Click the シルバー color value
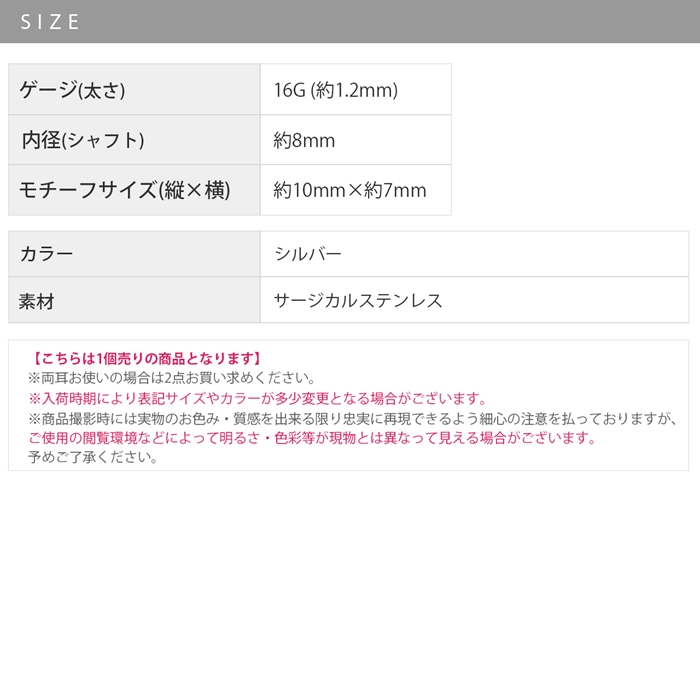The width and height of the screenshot is (700, 700). (308, 254)
